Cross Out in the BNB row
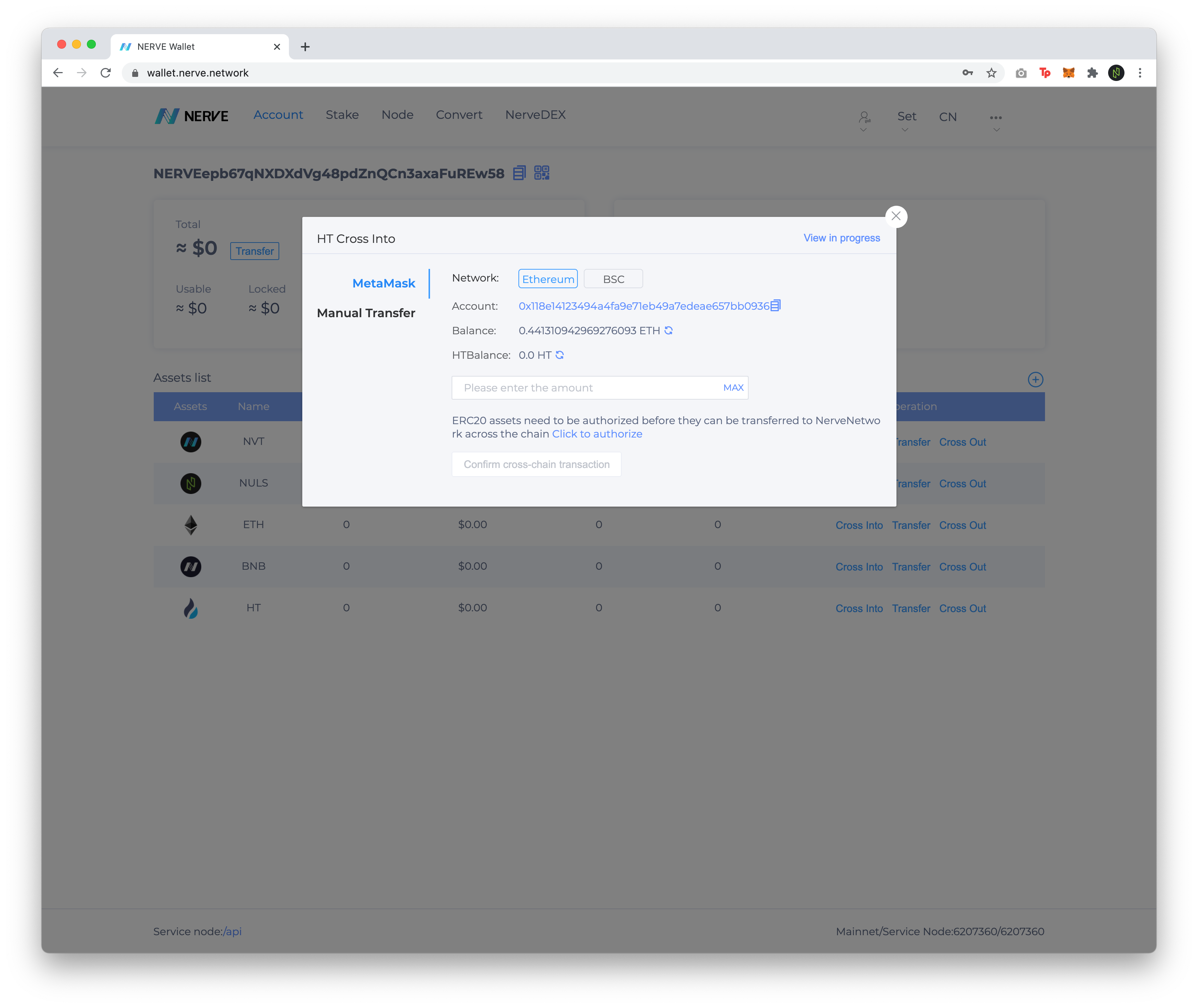The height and width of the screenshot is (1008, 1198). pyautogui.click(x=962, y=567)
